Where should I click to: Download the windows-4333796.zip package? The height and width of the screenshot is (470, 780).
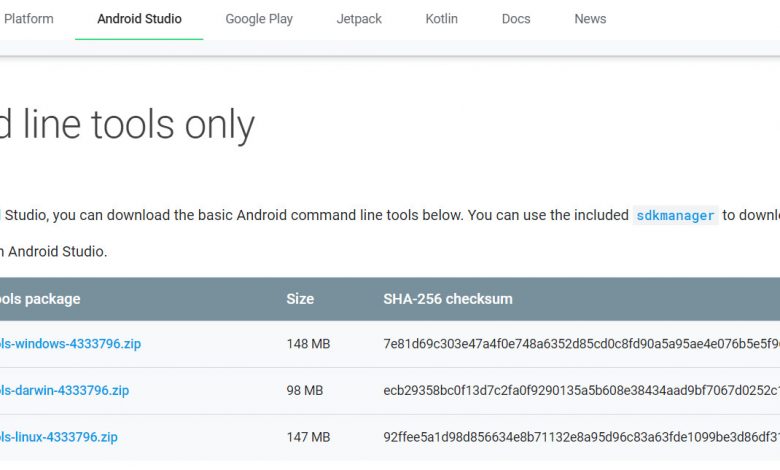(x=70, y=344)
